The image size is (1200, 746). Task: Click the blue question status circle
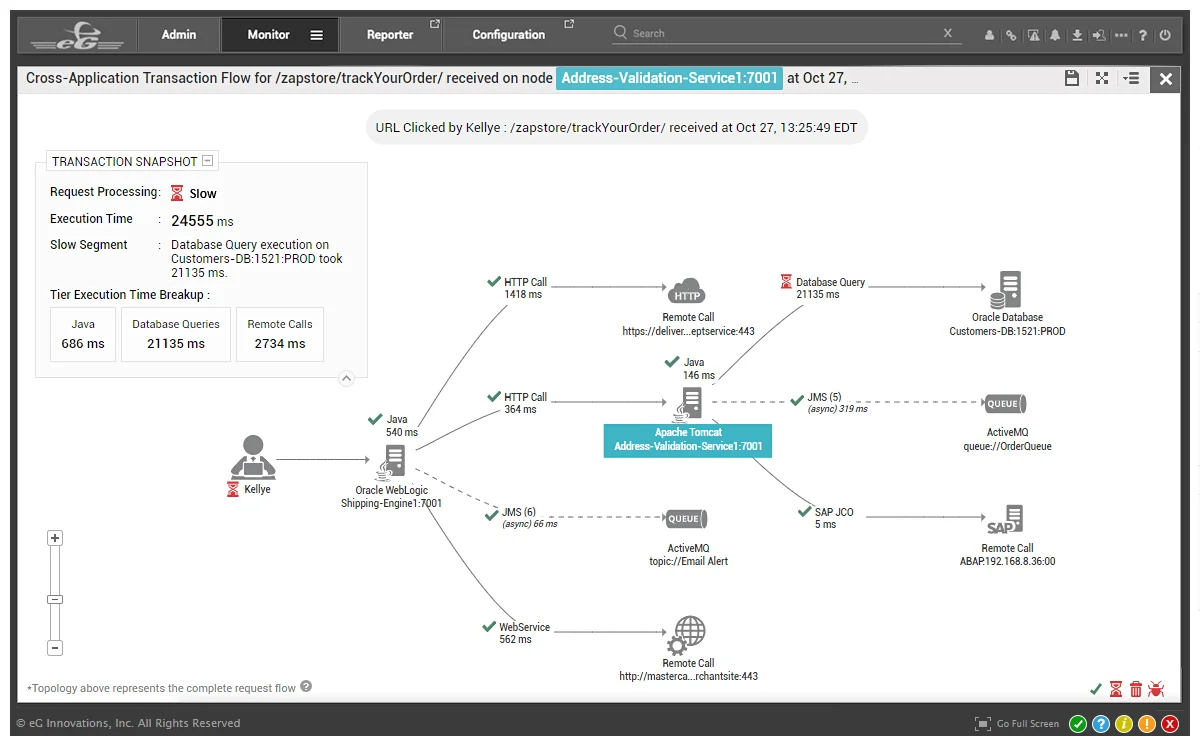coord(1101,724)
